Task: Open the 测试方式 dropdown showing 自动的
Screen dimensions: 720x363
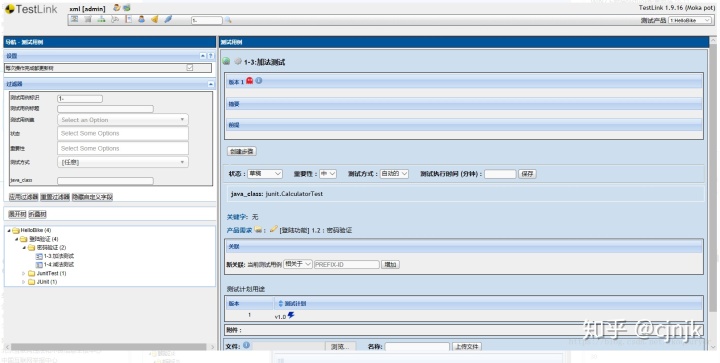Action: click(x=394, y=174)
